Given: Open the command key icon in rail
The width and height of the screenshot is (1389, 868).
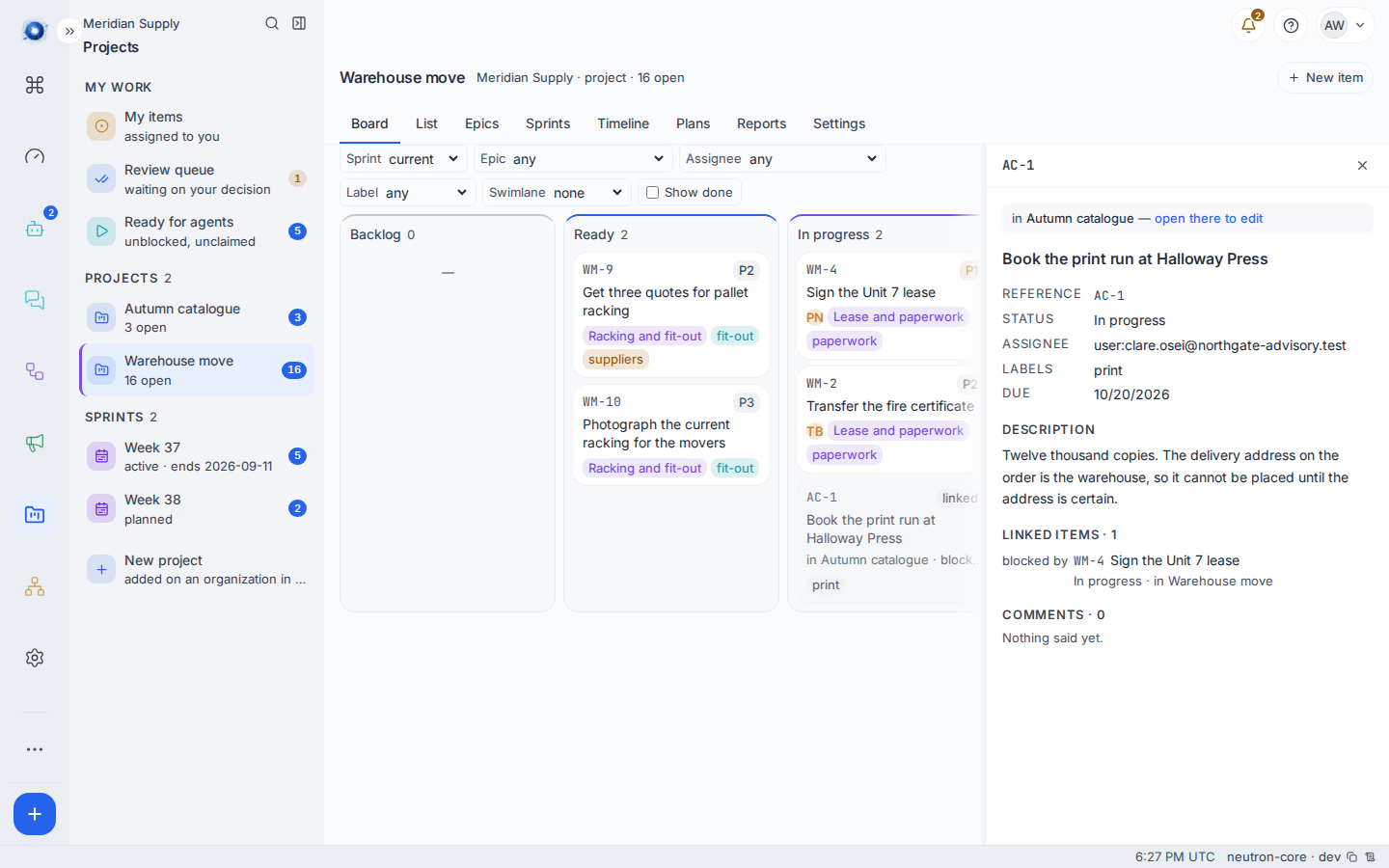Looking at the screenshot, I should (35, 85).
